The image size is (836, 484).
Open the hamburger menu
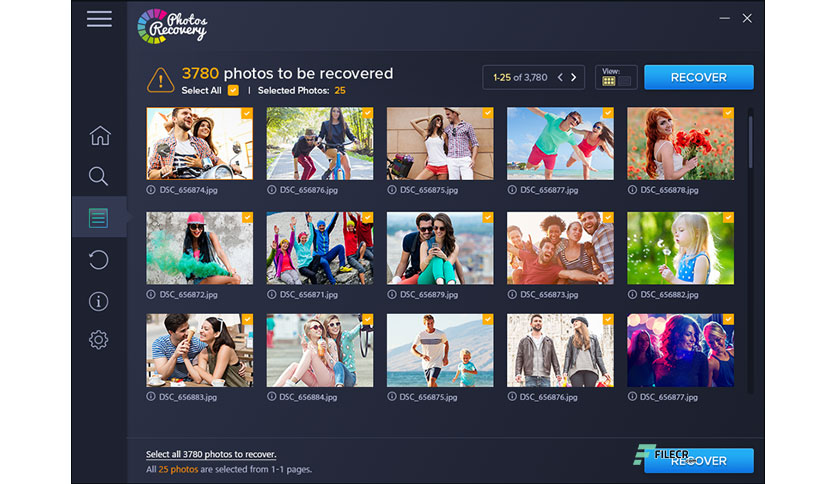99,19
